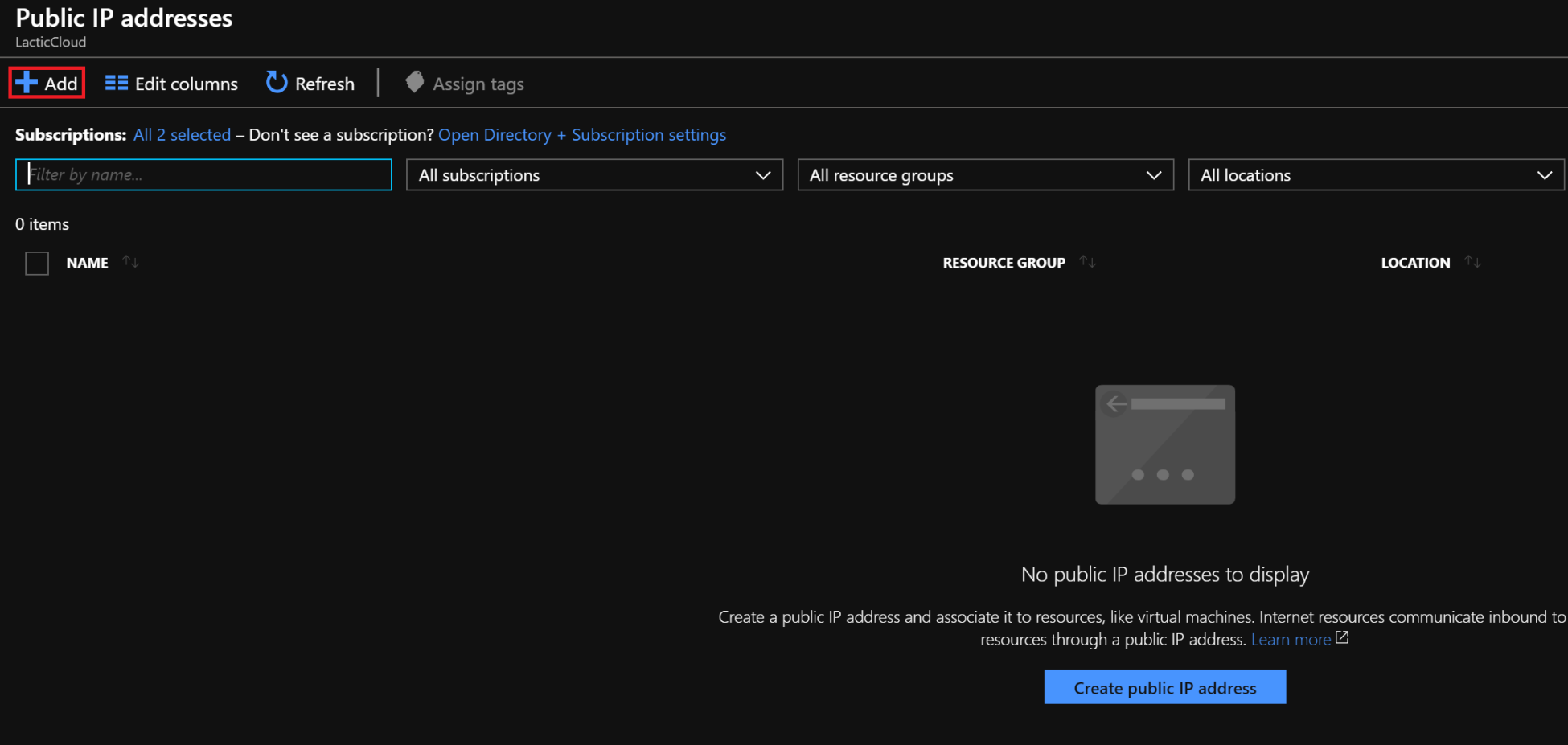Screen dimensions: 1568x745
Task: Click the '0 items' count text
Action: (43, 224)
